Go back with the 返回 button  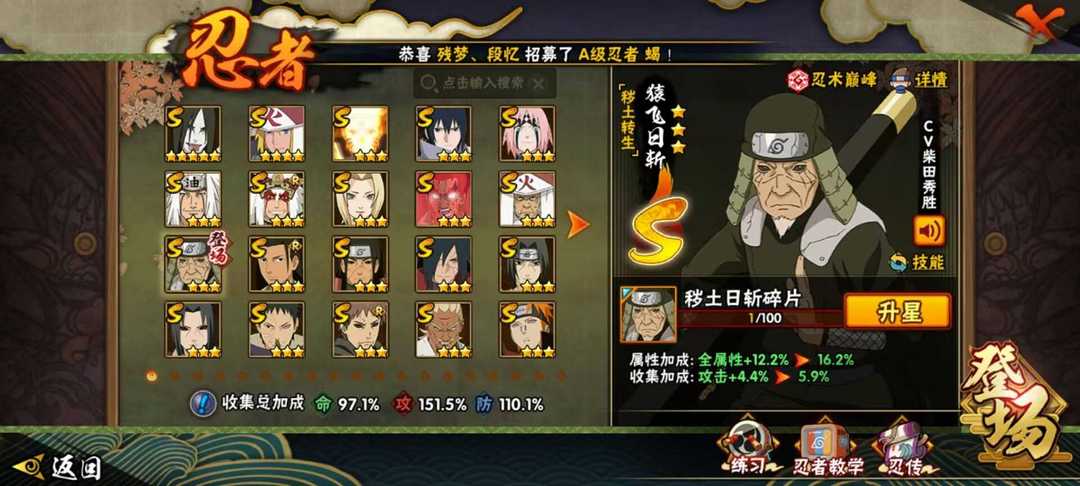coord(59,467)
